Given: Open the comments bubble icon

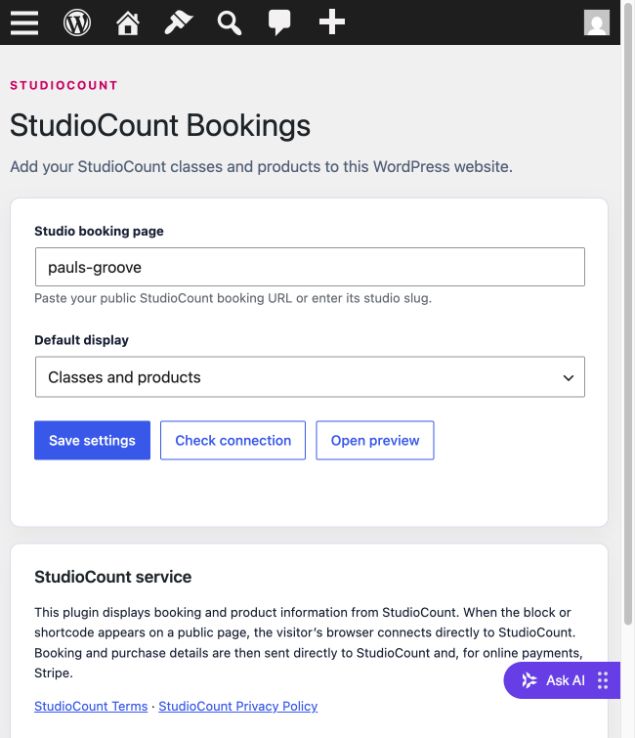Looking at the screenshot, I should 280,22.
